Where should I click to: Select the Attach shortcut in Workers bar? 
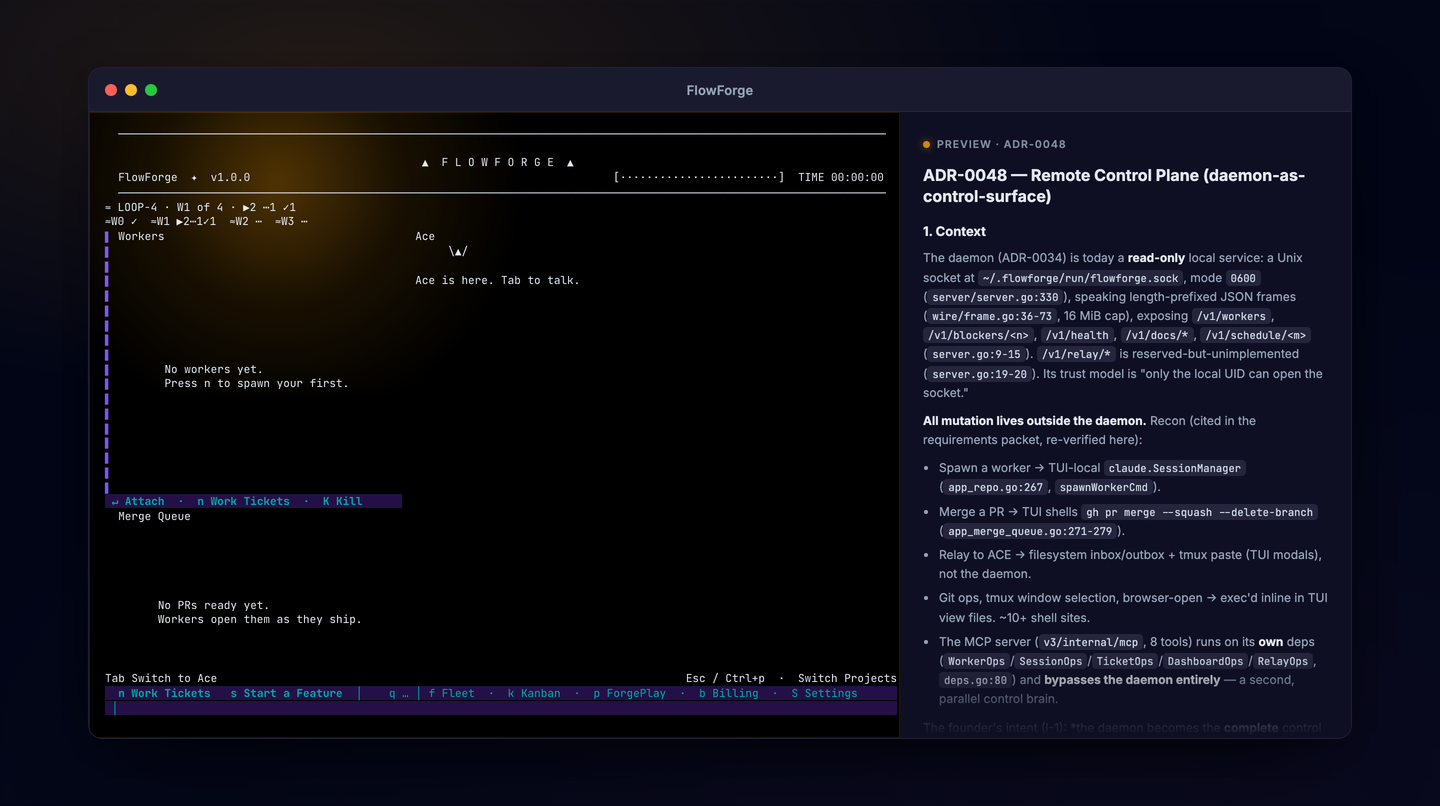[138, 501]
